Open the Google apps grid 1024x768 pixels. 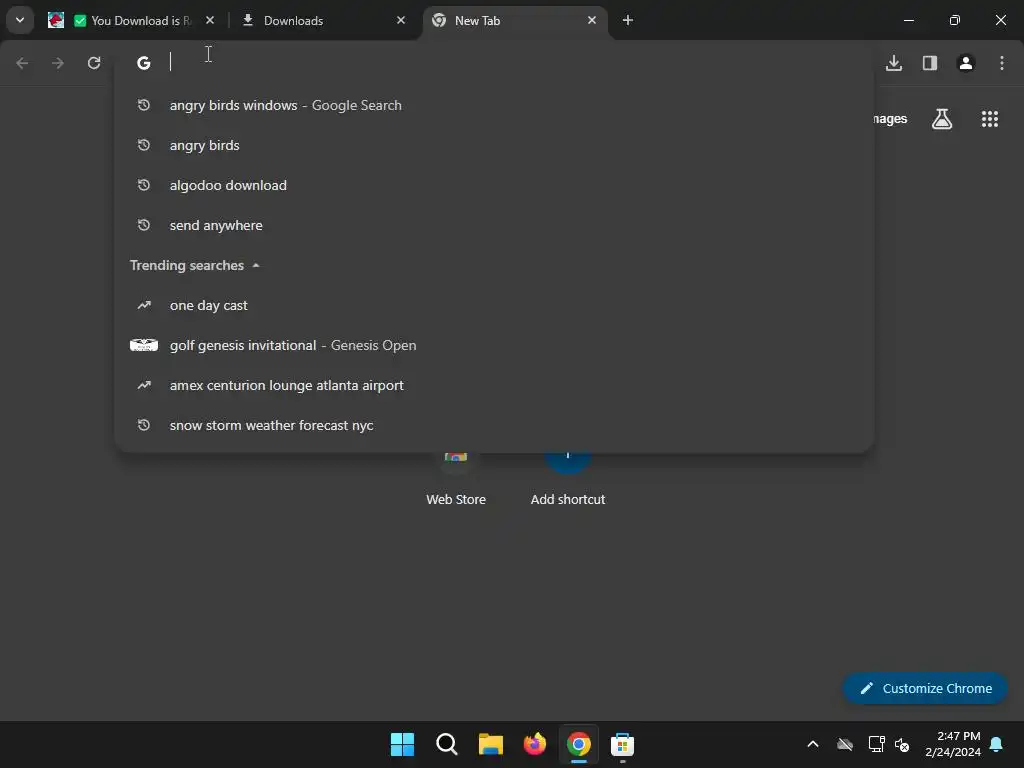(x=990, y=119)
